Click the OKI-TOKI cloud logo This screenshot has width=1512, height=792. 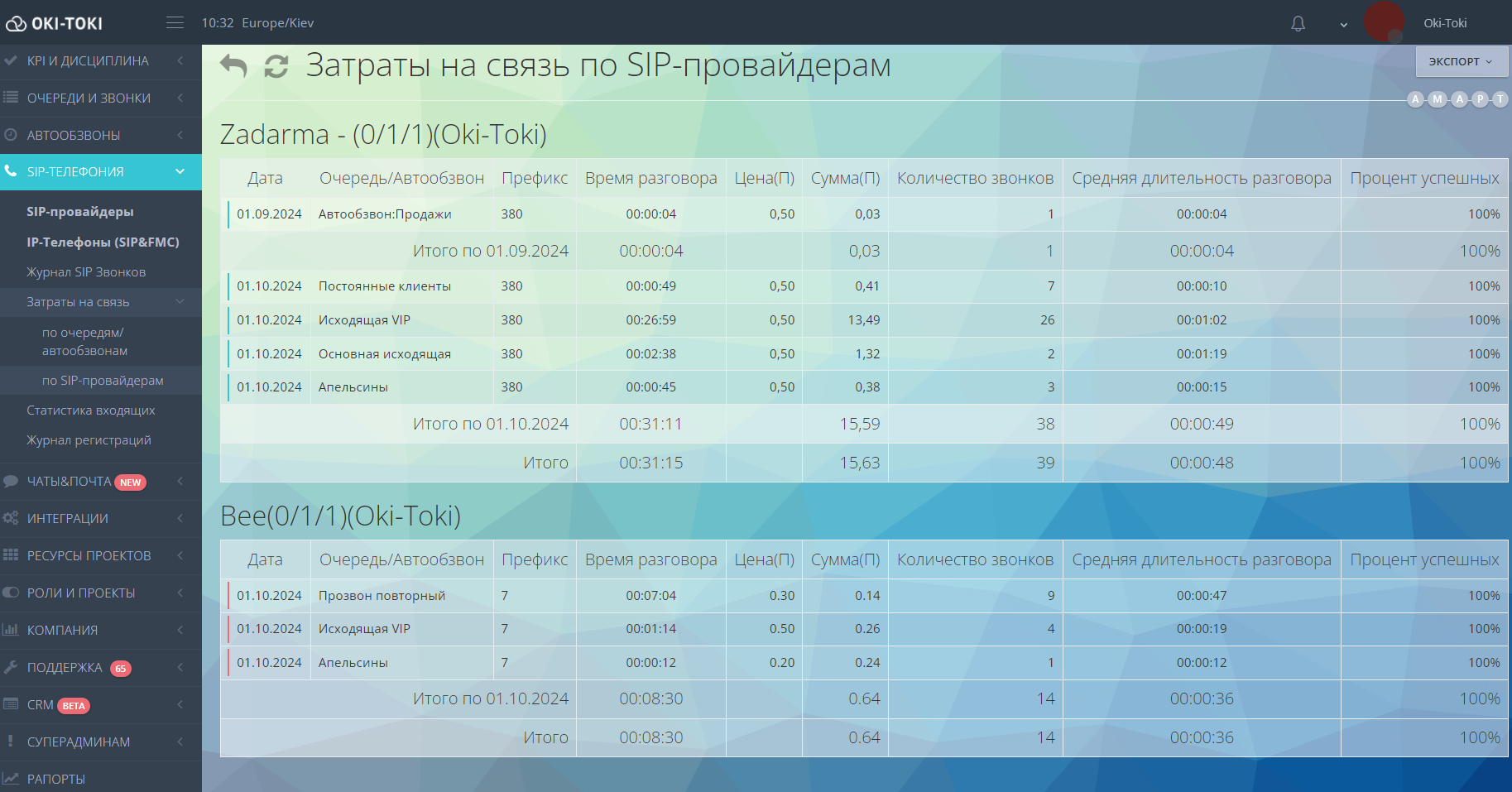coord(54,23)
